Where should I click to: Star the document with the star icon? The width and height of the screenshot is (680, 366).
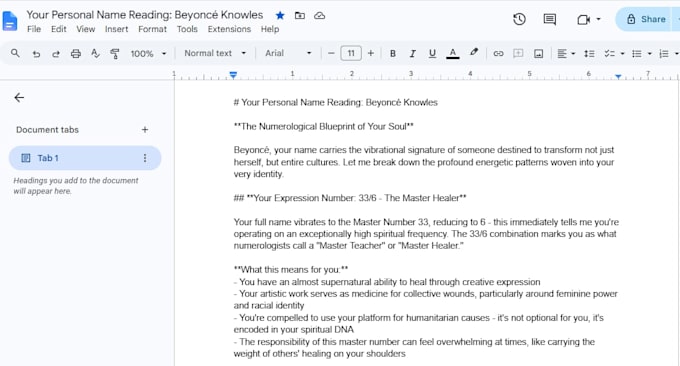pyautogui.click(x=280, y=16)
